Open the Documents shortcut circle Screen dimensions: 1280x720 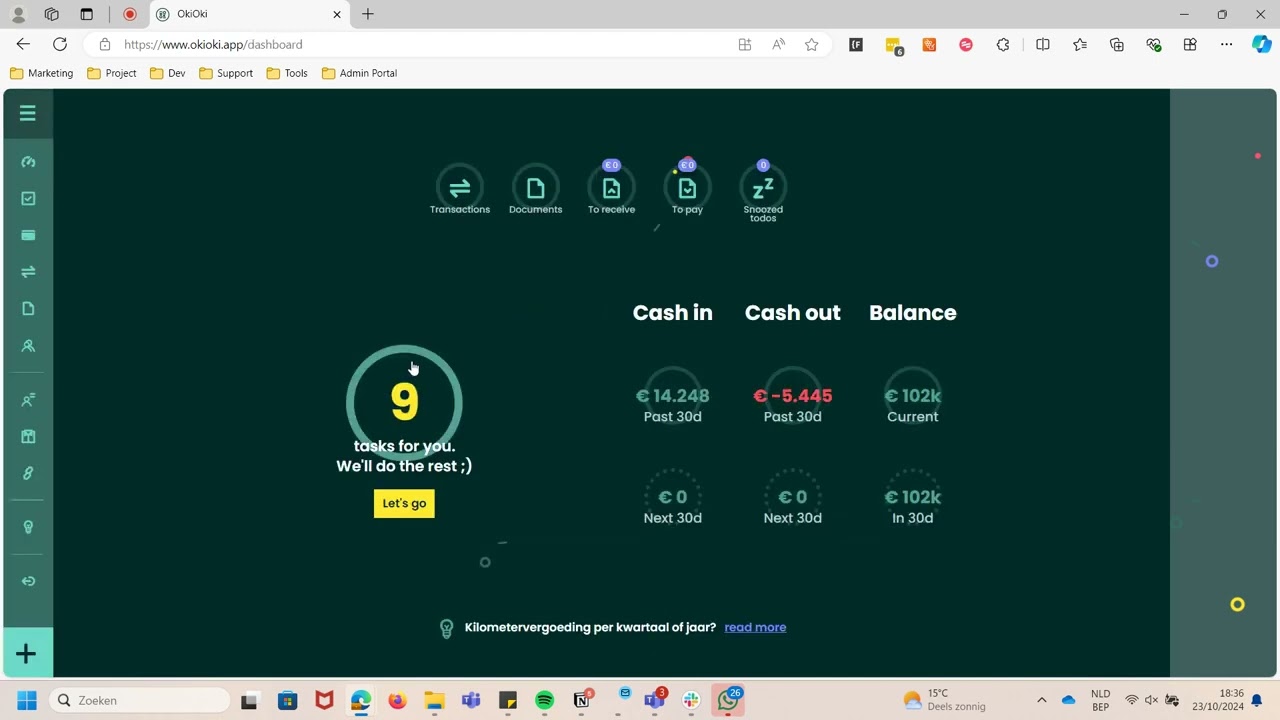(536, 188)
